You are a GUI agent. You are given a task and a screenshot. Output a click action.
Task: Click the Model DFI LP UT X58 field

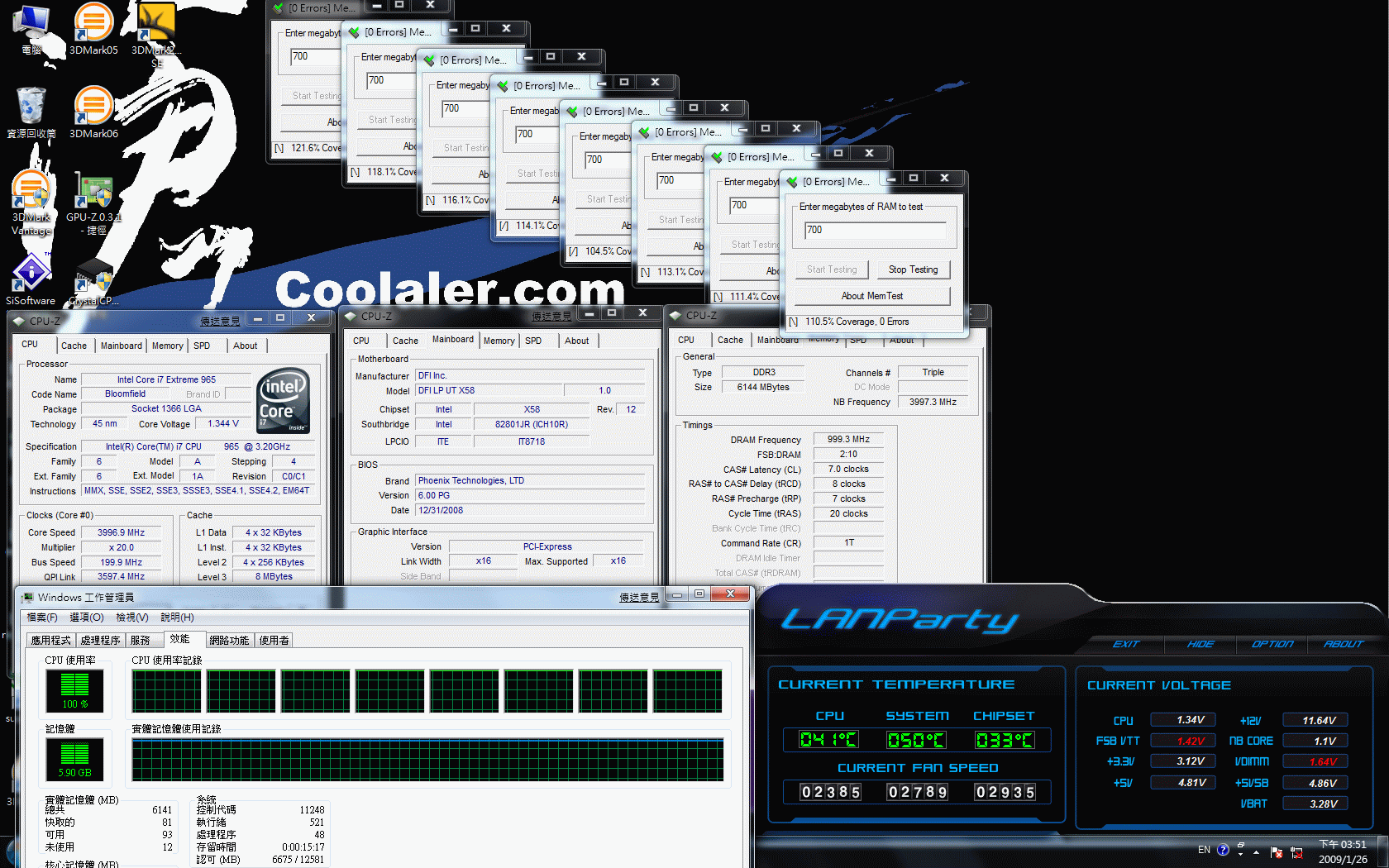point(487,390)
